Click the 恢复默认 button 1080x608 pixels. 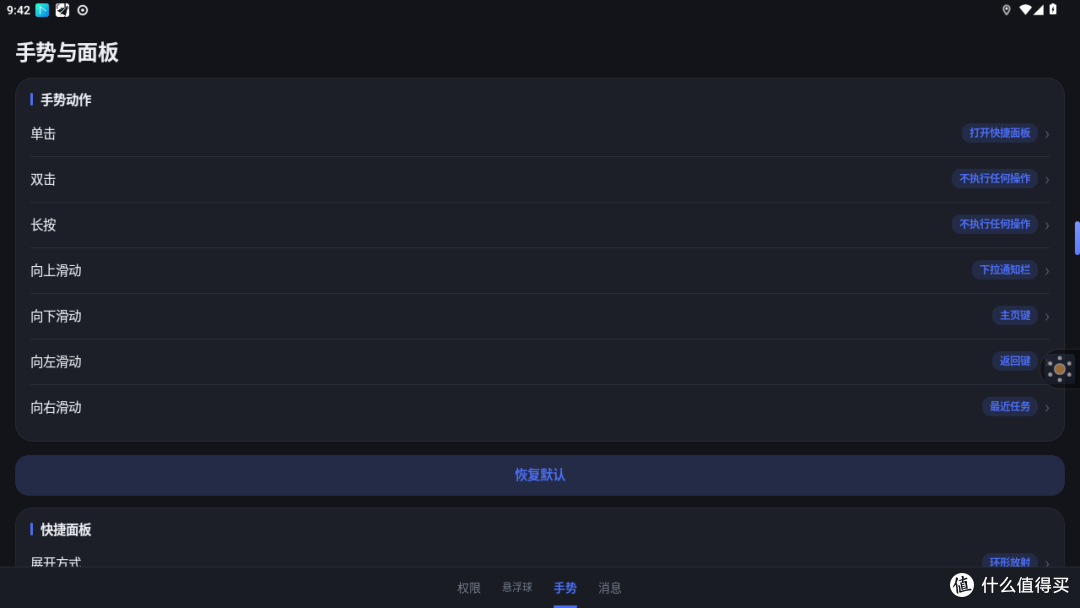tap(540, 475)
